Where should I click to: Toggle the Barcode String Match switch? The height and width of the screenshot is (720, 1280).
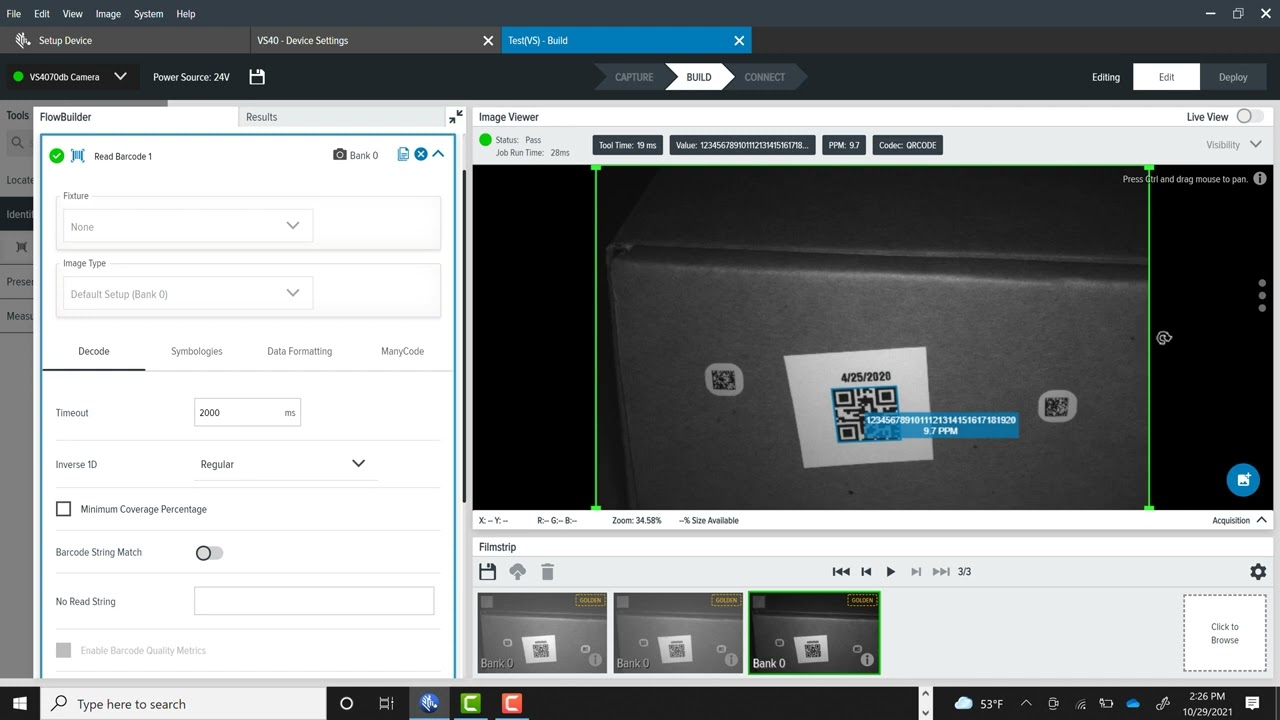209,553
